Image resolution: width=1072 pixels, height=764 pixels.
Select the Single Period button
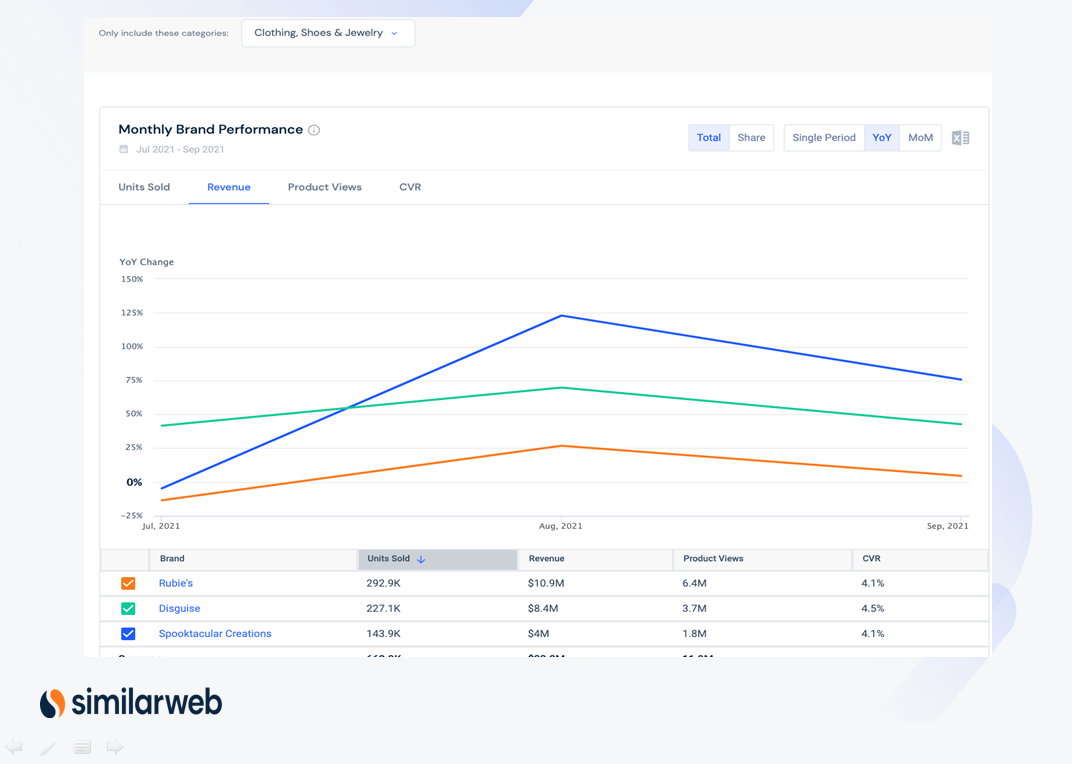coord(823,137)
